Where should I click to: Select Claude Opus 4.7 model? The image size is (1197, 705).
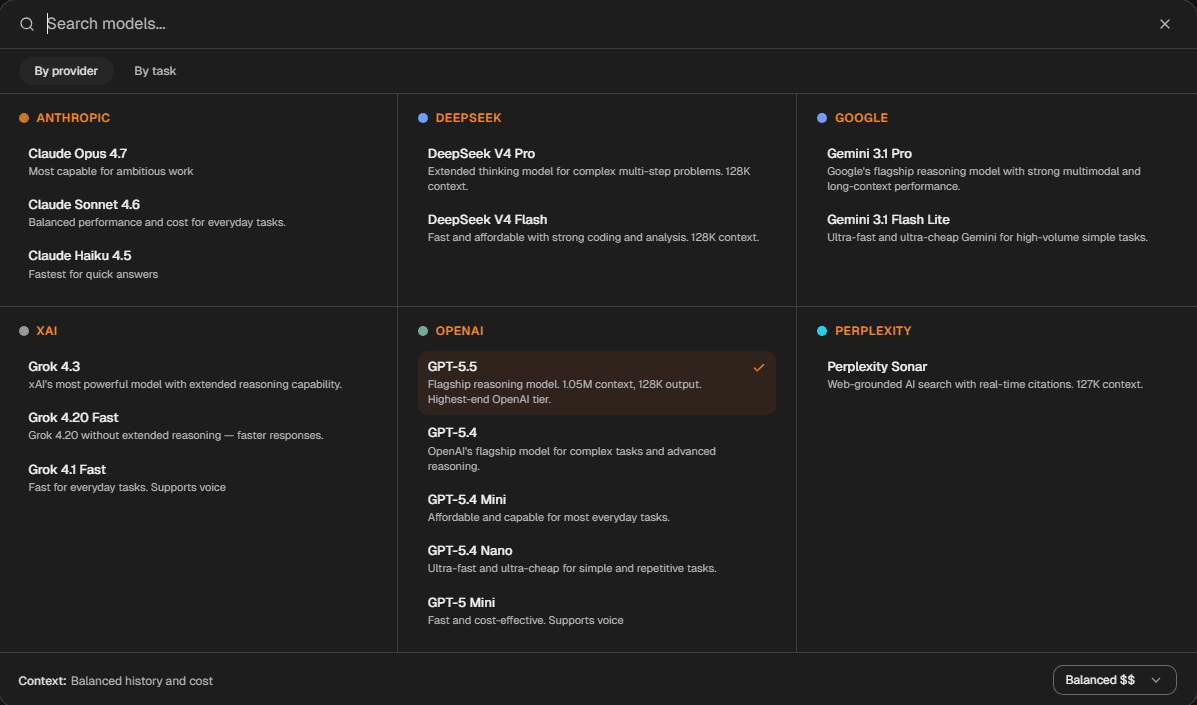click(x=198, y=162)
